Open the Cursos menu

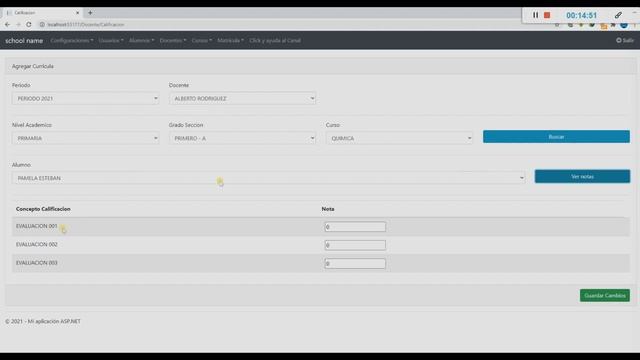point(202,40)
